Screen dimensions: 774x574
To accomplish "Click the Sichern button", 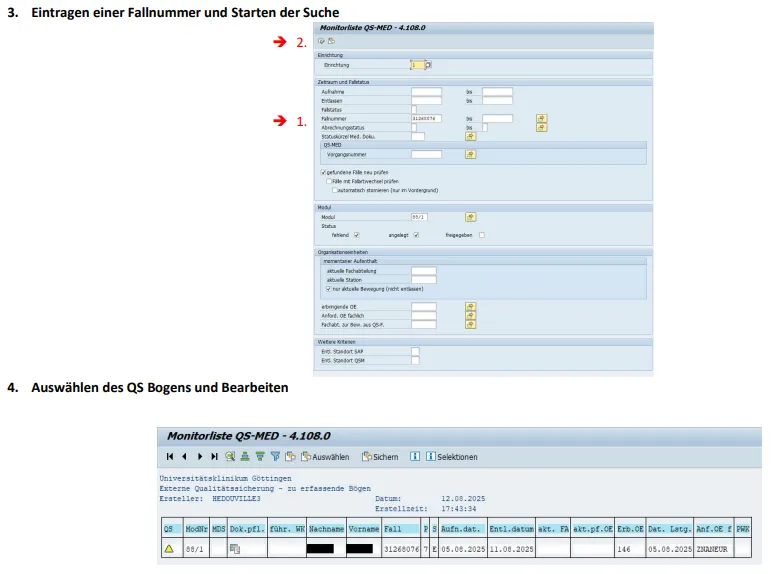I will tap(379, 456).
